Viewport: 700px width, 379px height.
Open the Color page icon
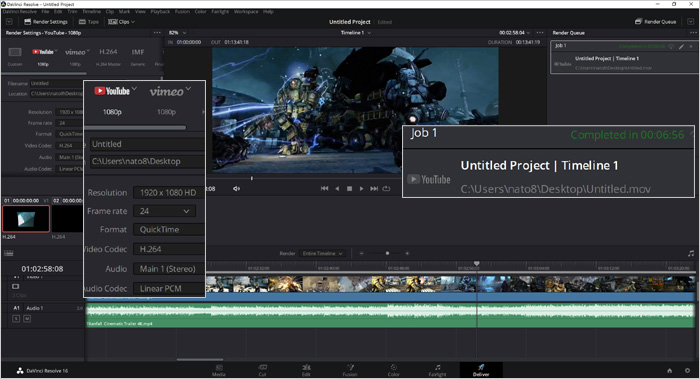point(393,370)
